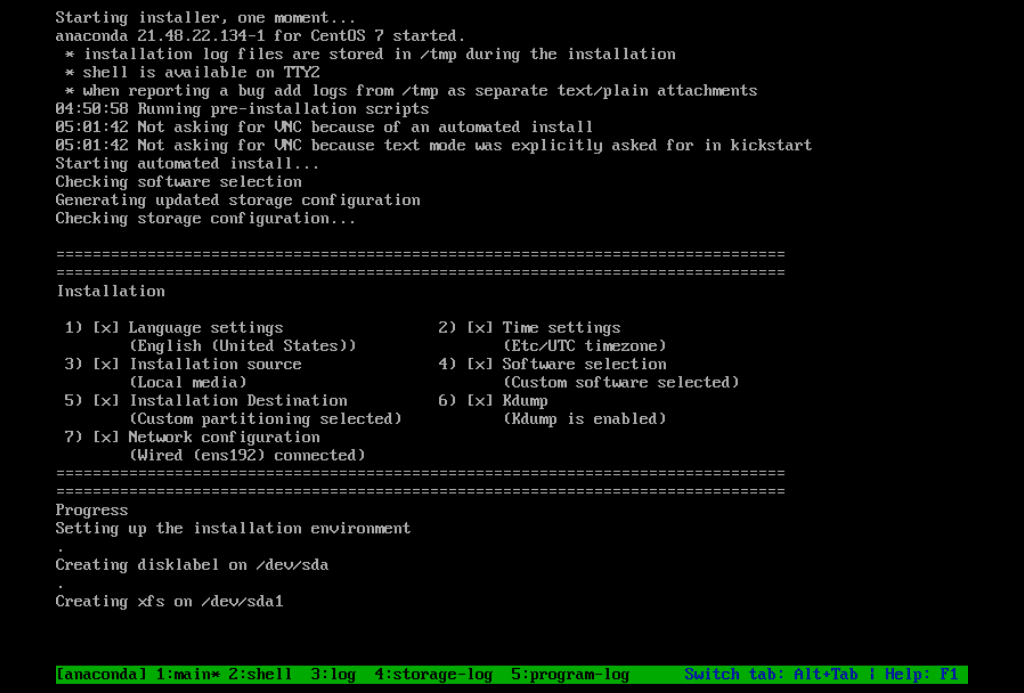This screenshot has width=1024, height=693.
Task: Click 'Creating disklabel on /dev/sda' line
Action: tap(192, 565)
